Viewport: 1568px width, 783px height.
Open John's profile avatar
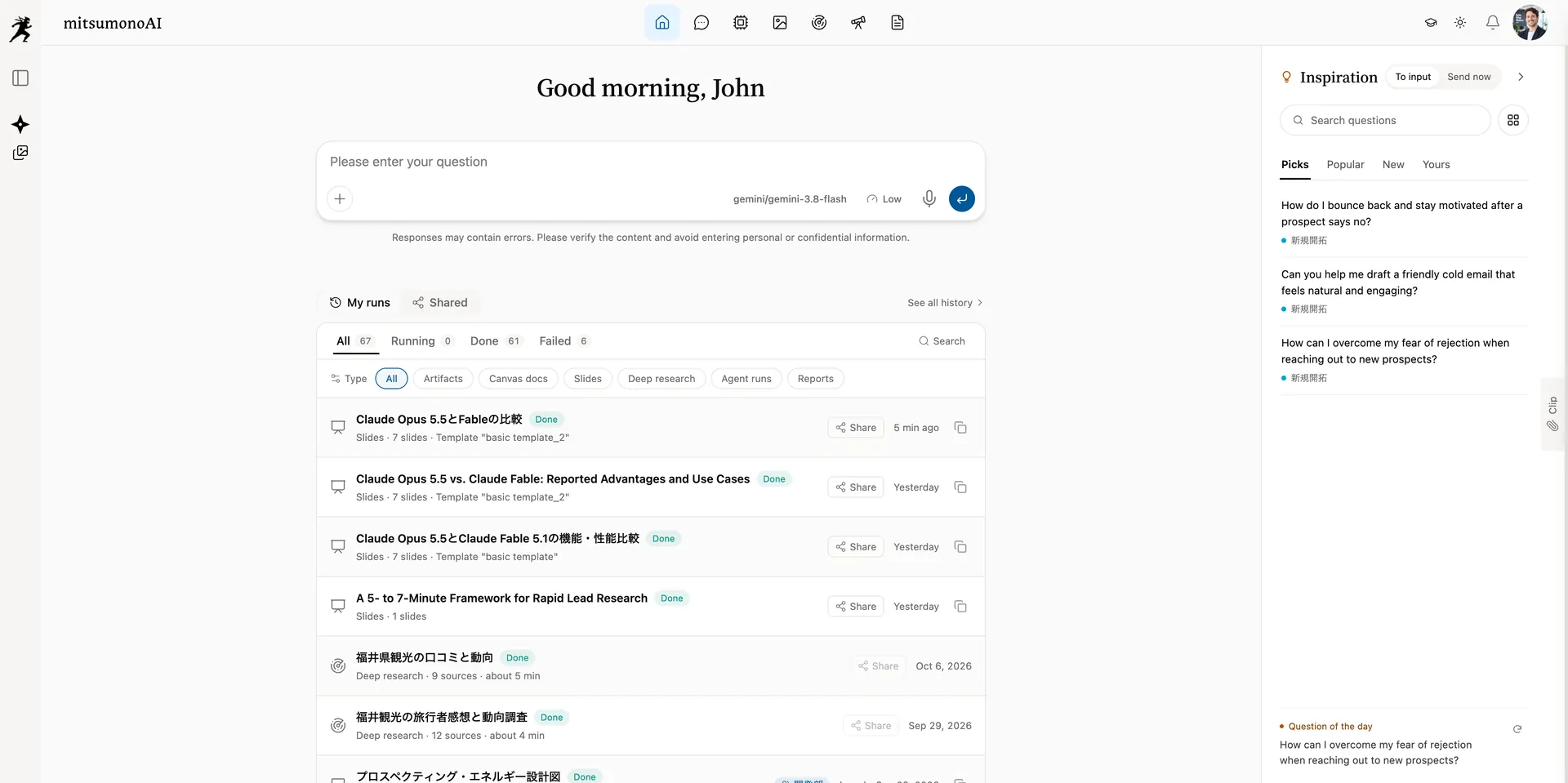[x=1530, y=23]
